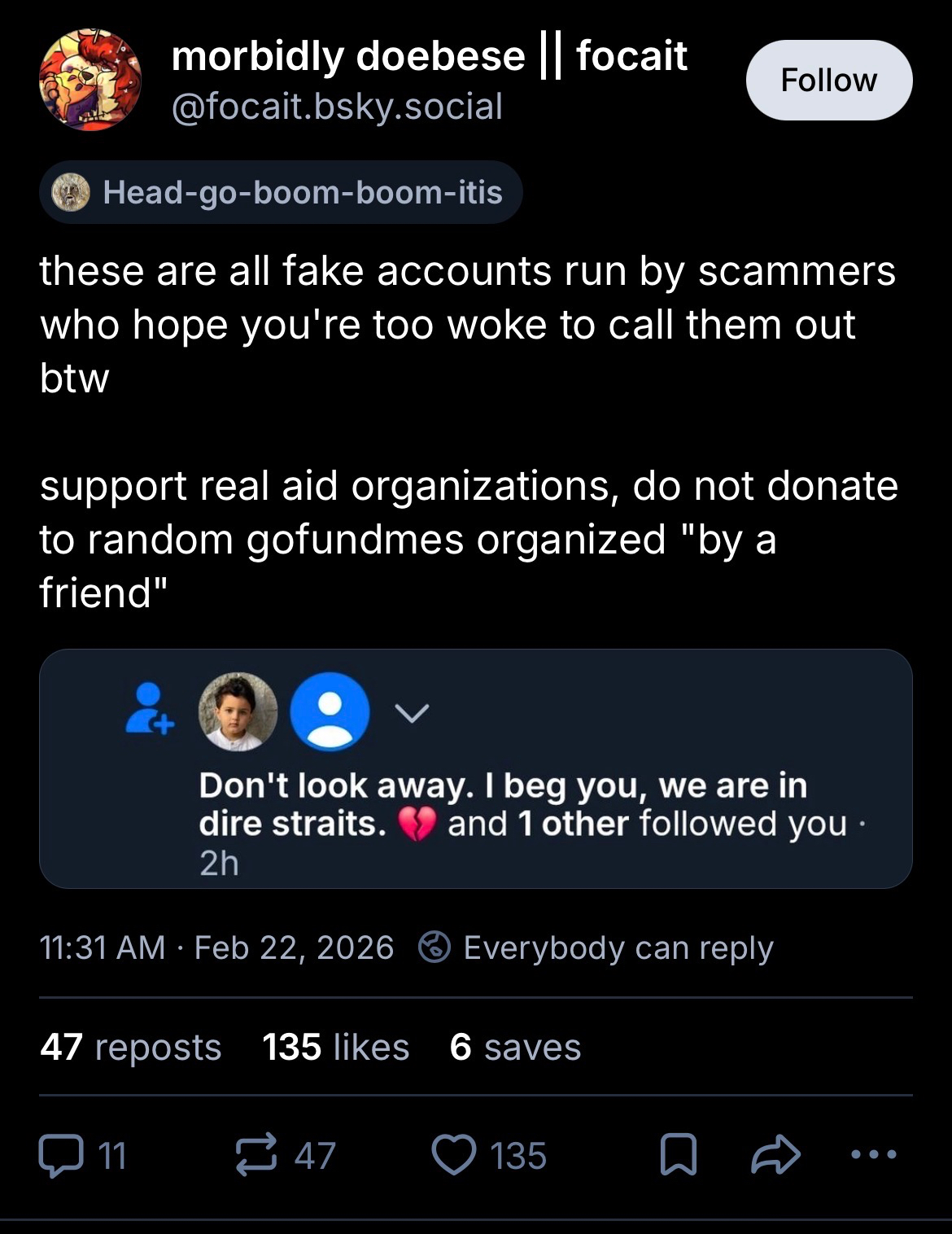Screen dimensions: 952x1234
Task: Open the Head-go-boom-boom-itis label badge
Action: point(281,193)
